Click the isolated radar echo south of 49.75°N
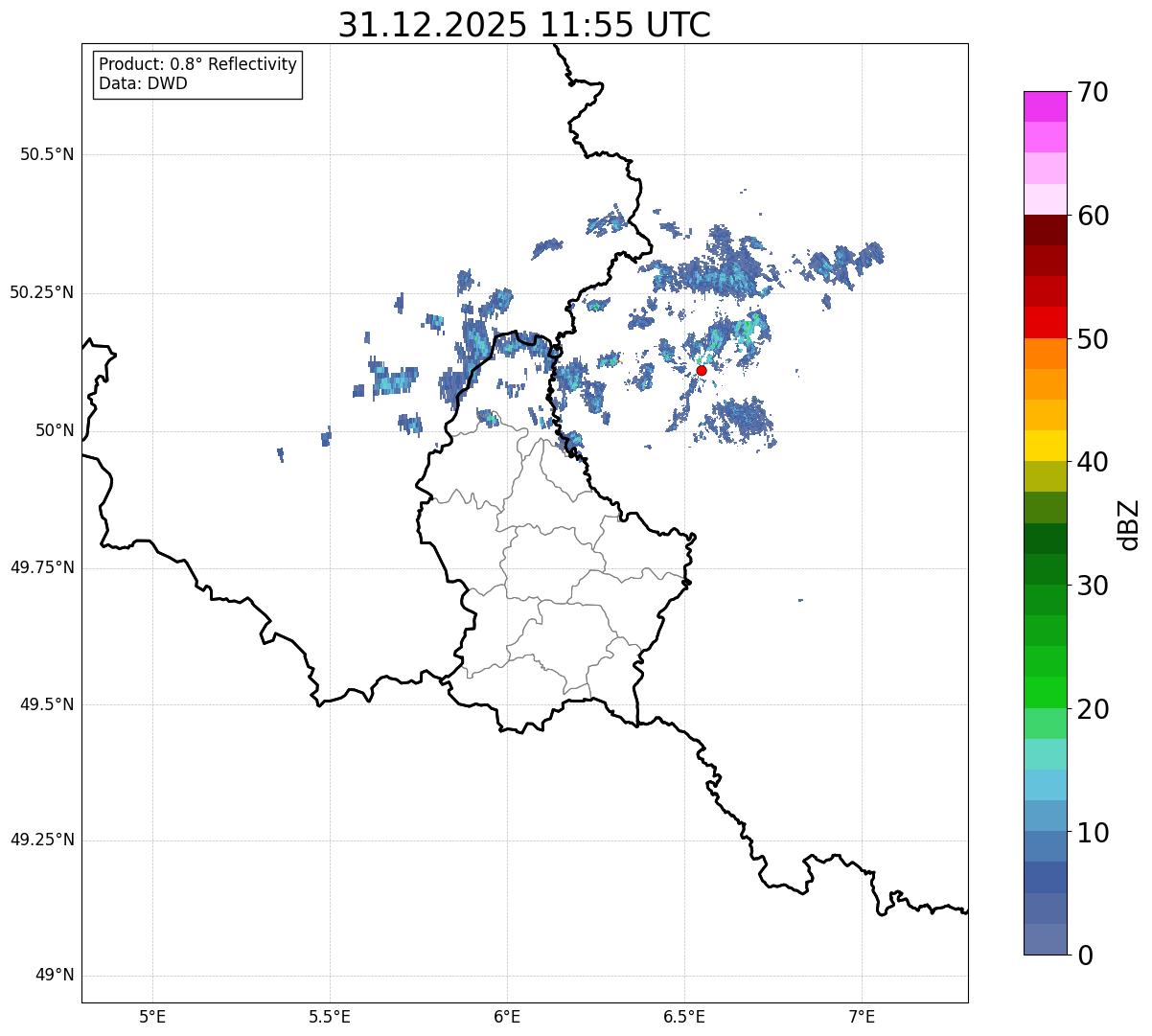The width and height of the screenshot is (1152, 1036). pyautogui.click(x=800, y=601)
